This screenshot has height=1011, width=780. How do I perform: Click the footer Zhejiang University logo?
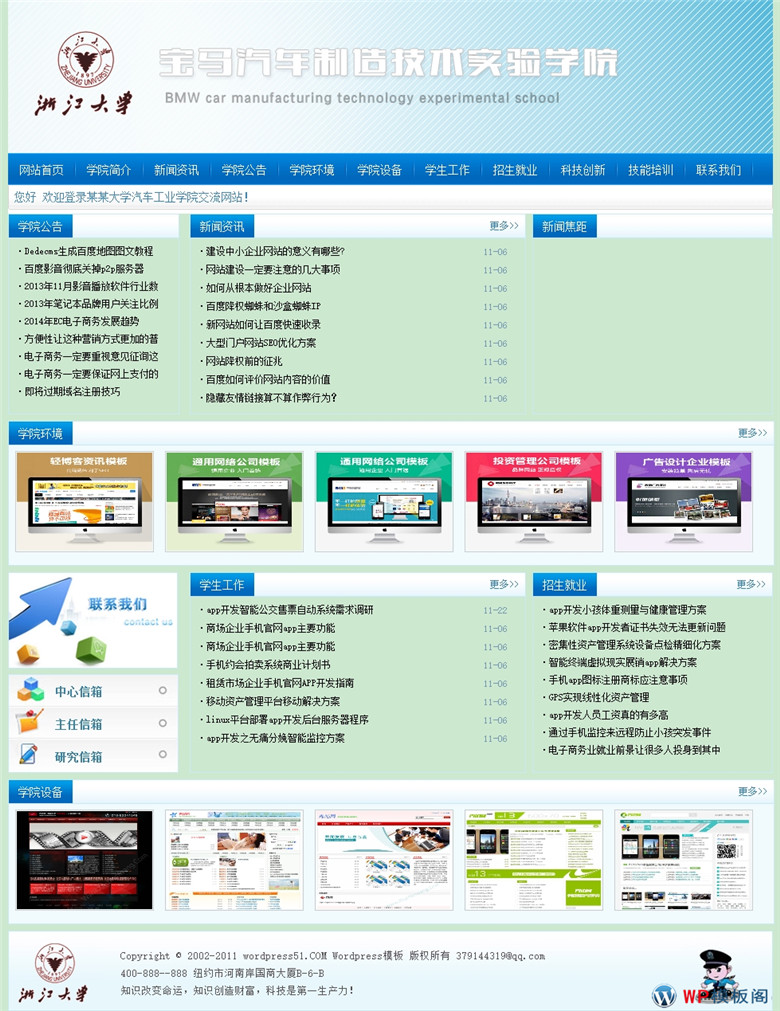point(54,972)
